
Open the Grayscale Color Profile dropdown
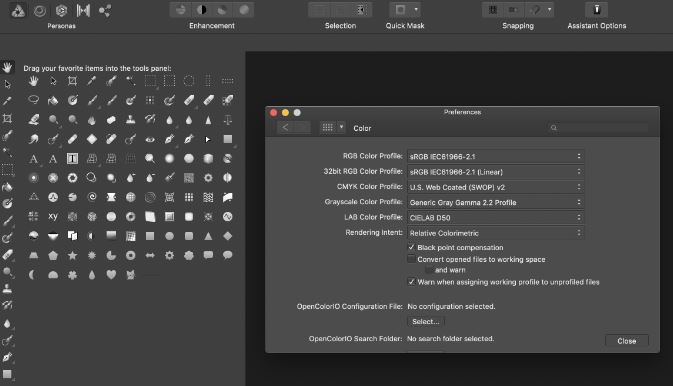pos(495,202)
